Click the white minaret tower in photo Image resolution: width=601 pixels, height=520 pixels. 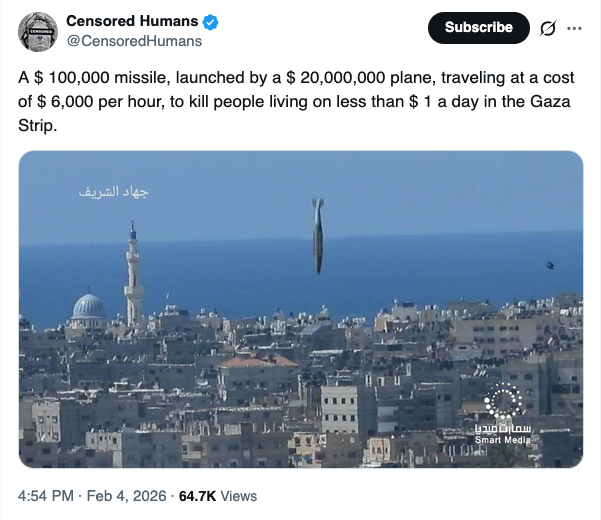click(x=133, y=275)
